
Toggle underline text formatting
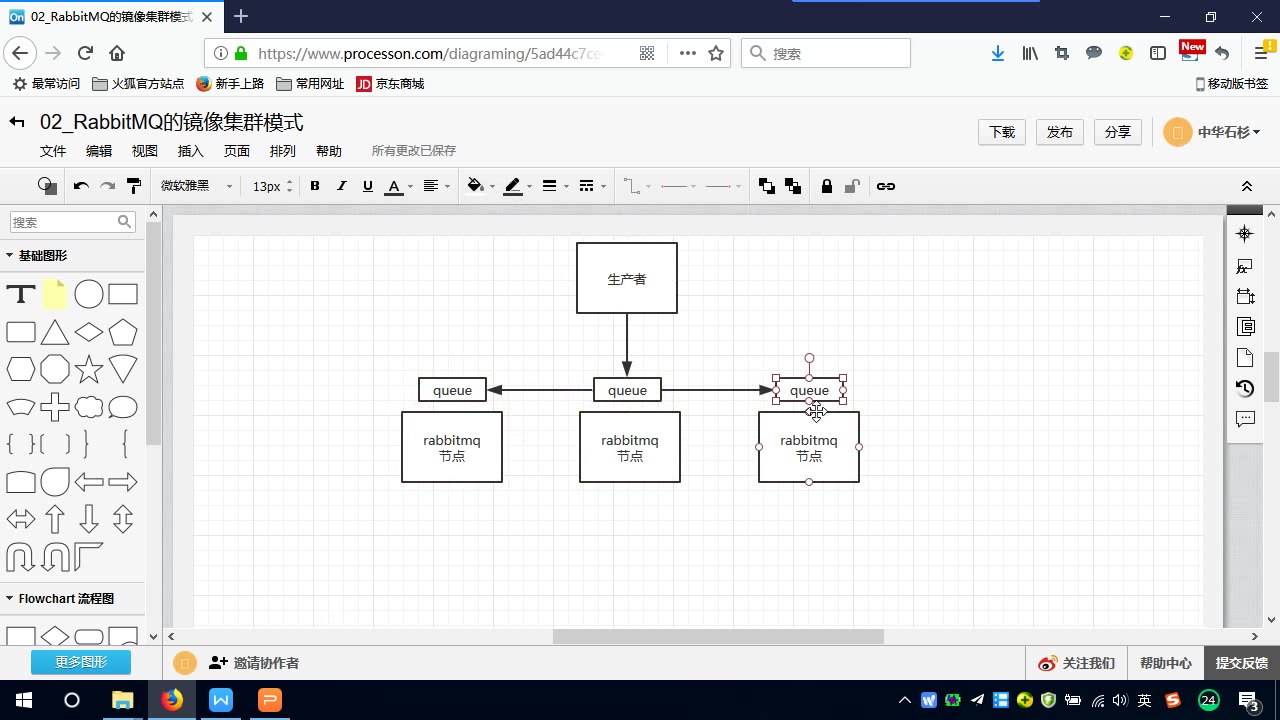tap(367, 186)
